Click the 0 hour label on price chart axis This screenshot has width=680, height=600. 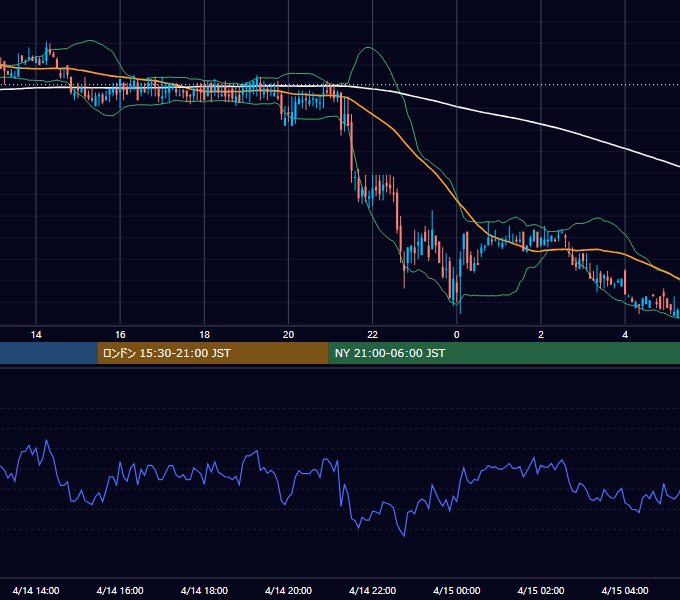pyautogui.click(x=457, y=335)
